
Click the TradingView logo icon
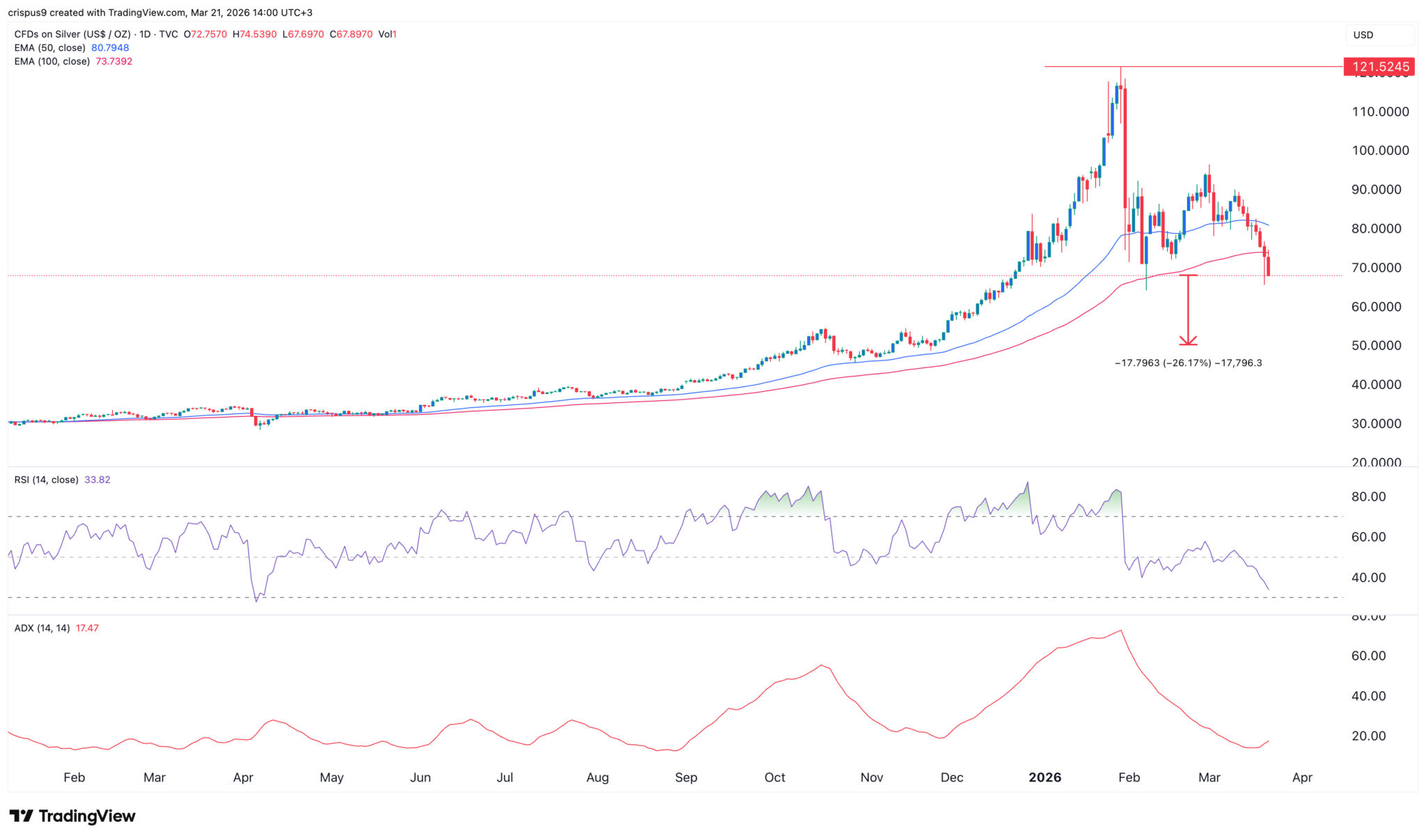pos(21,816)
